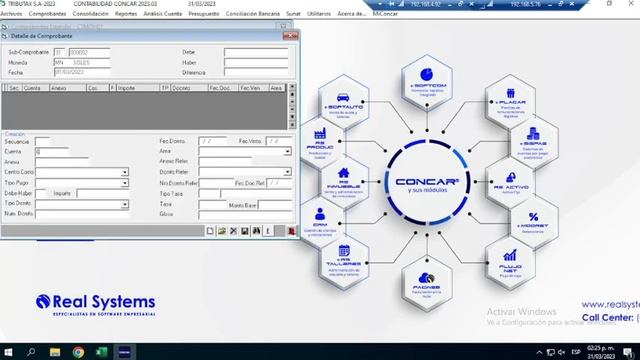Click the Delete X icon in dialog toolbar

(233, 231)
